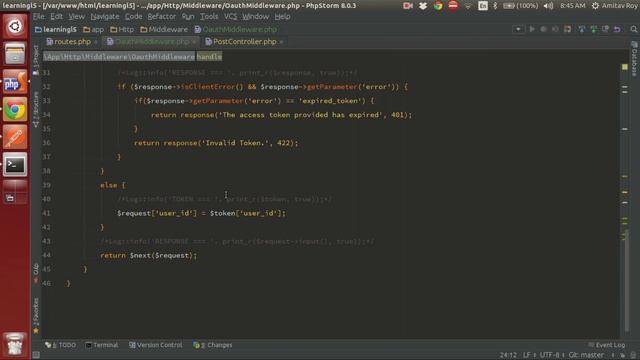Open the Terminal tool window
Viewport: 640px width, 360px height.
(102, 345)
